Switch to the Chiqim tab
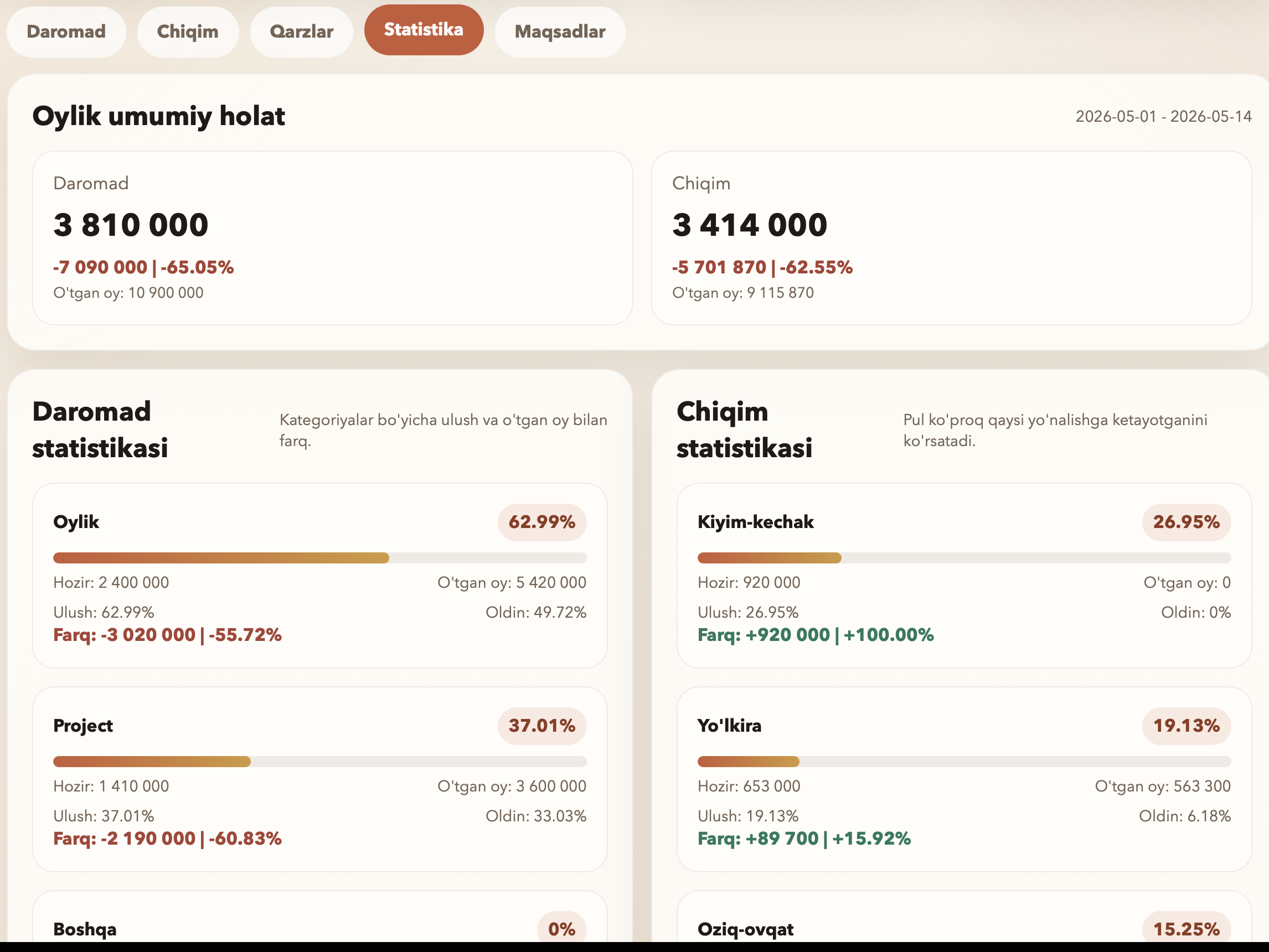The height and width of the screenshot is (952, 1269). (188, 32)
